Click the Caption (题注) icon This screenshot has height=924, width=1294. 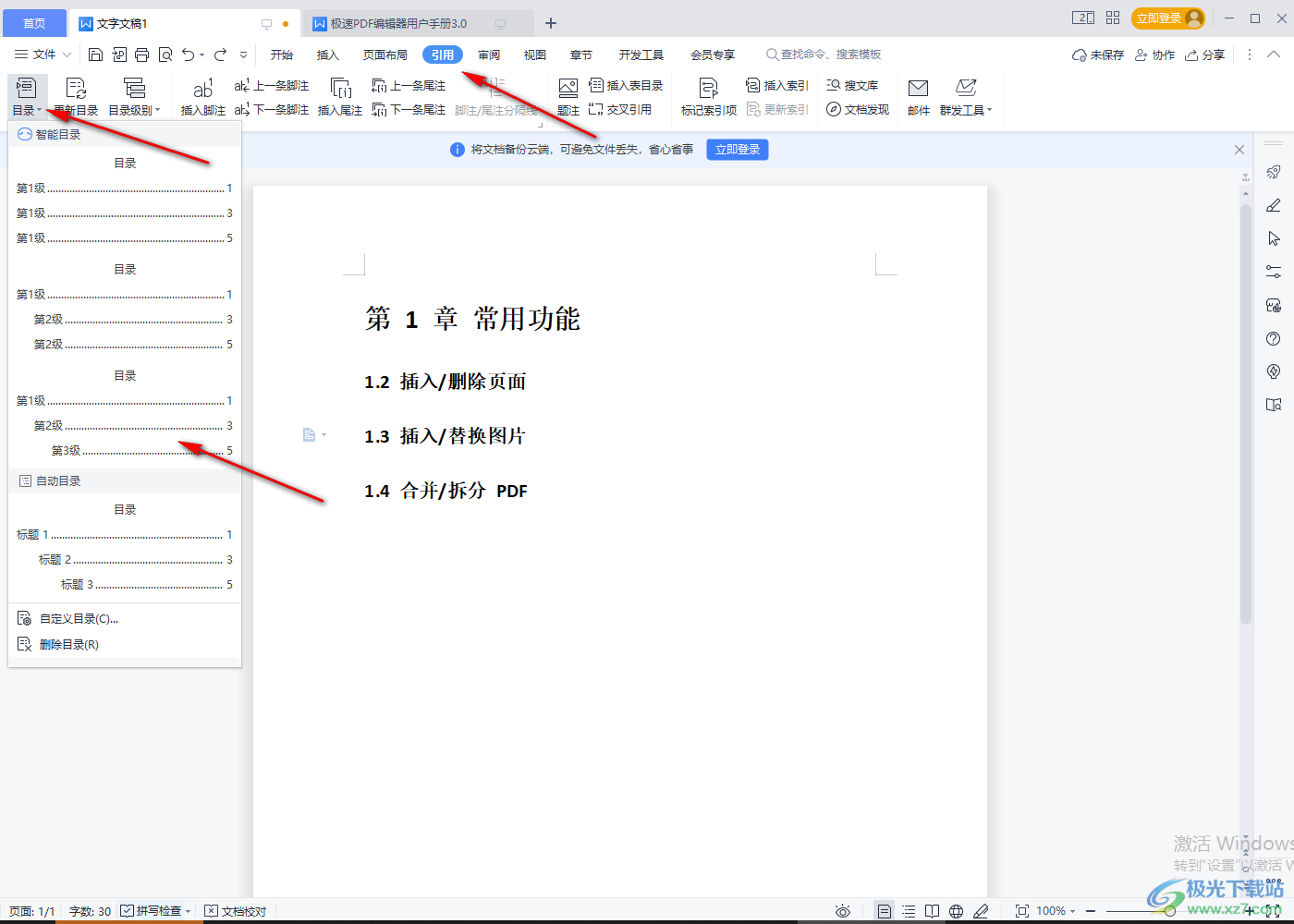[x=568, y=89]
